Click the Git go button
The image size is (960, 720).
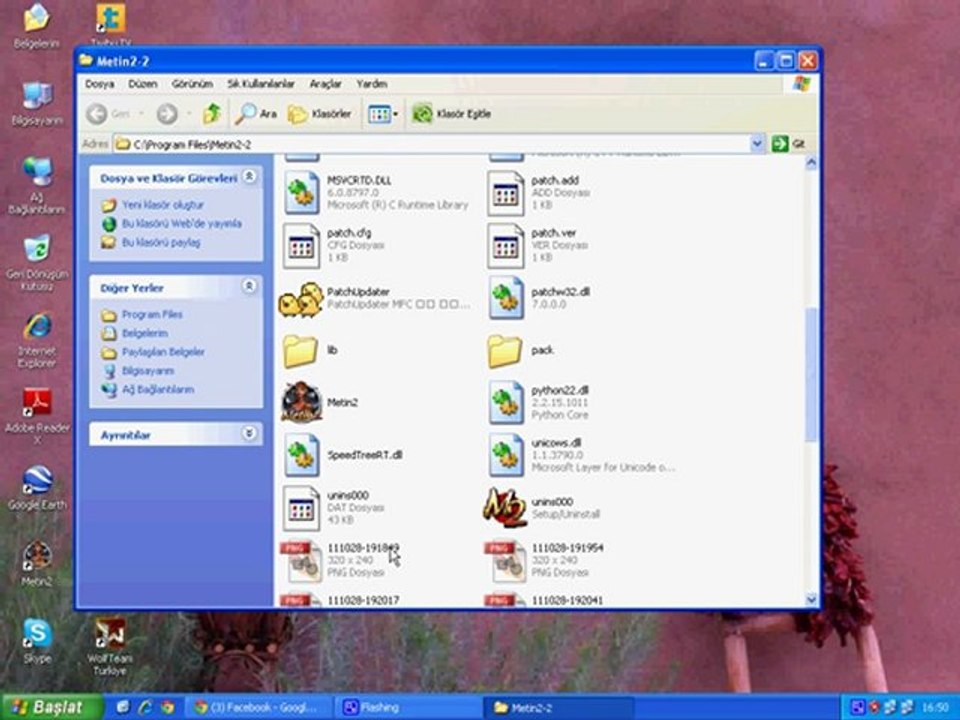click(x=789, y=144)
